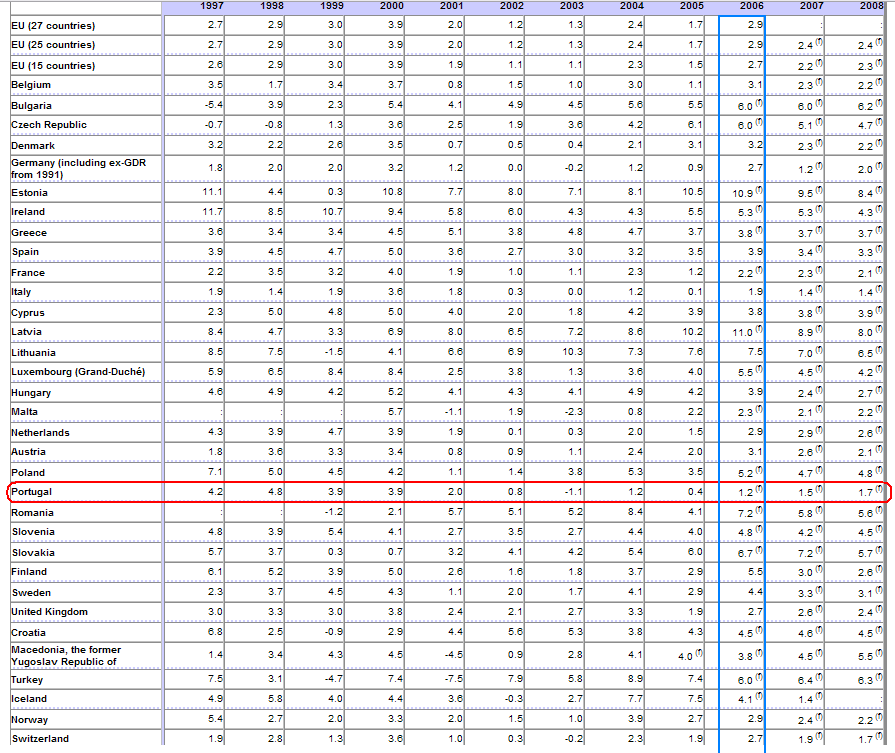Select the Finland row label

(x=29, y=571)
